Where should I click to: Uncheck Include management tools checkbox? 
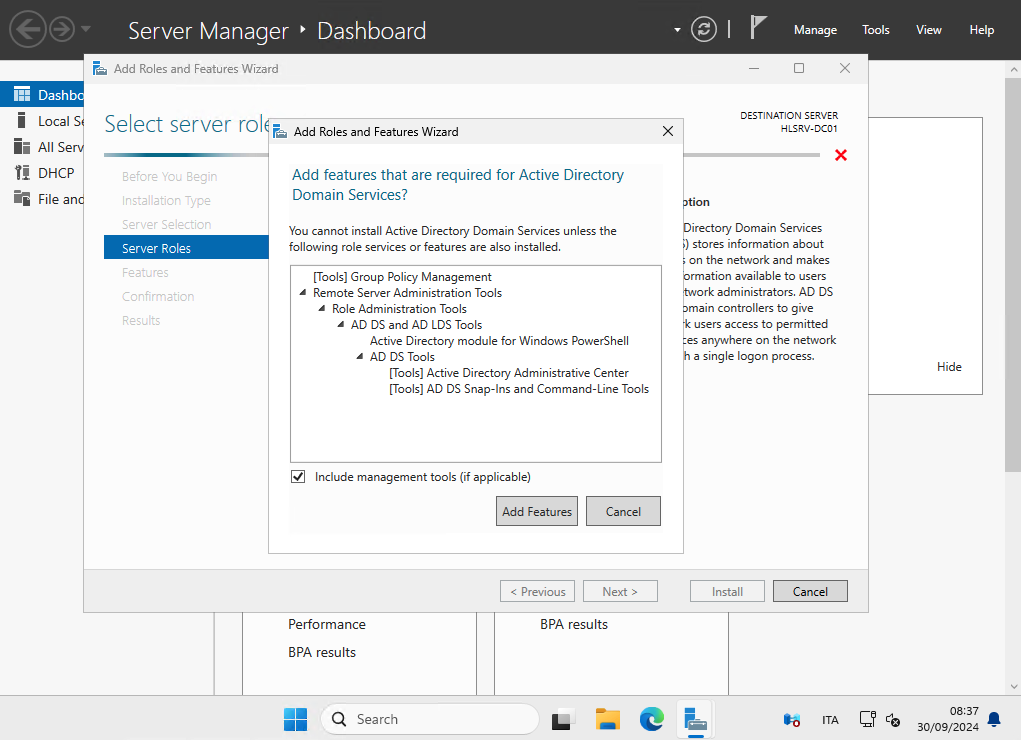[x=298, y=477]
